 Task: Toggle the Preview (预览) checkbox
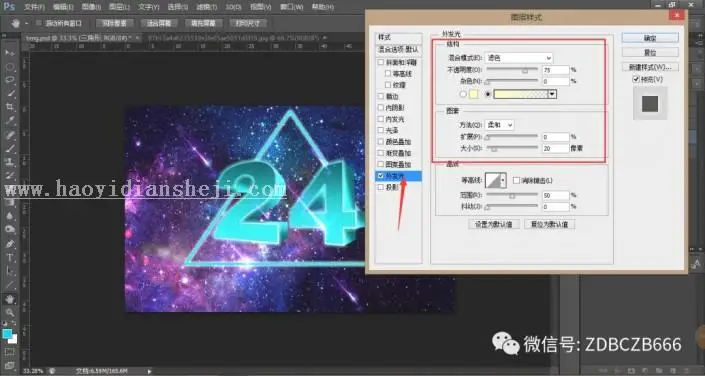pos(636,79)
